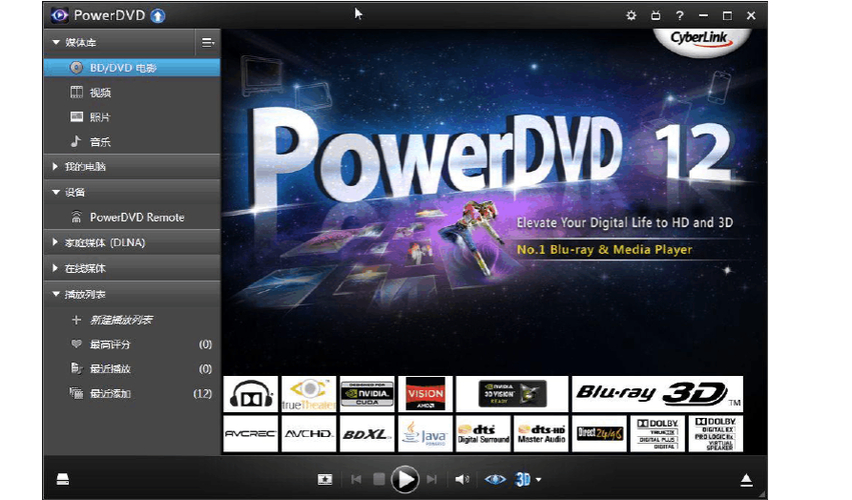The width and height of the screenshot is (852, 500).
Task: Toggle TrueTheater eye enhancement
Action: coord(495,479)
